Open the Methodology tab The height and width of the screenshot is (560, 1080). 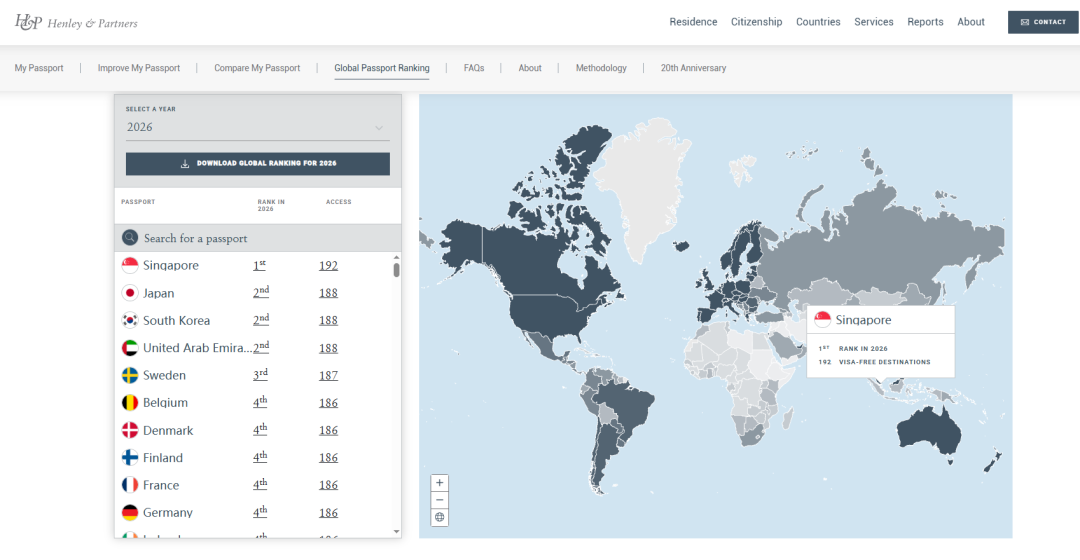601,68
